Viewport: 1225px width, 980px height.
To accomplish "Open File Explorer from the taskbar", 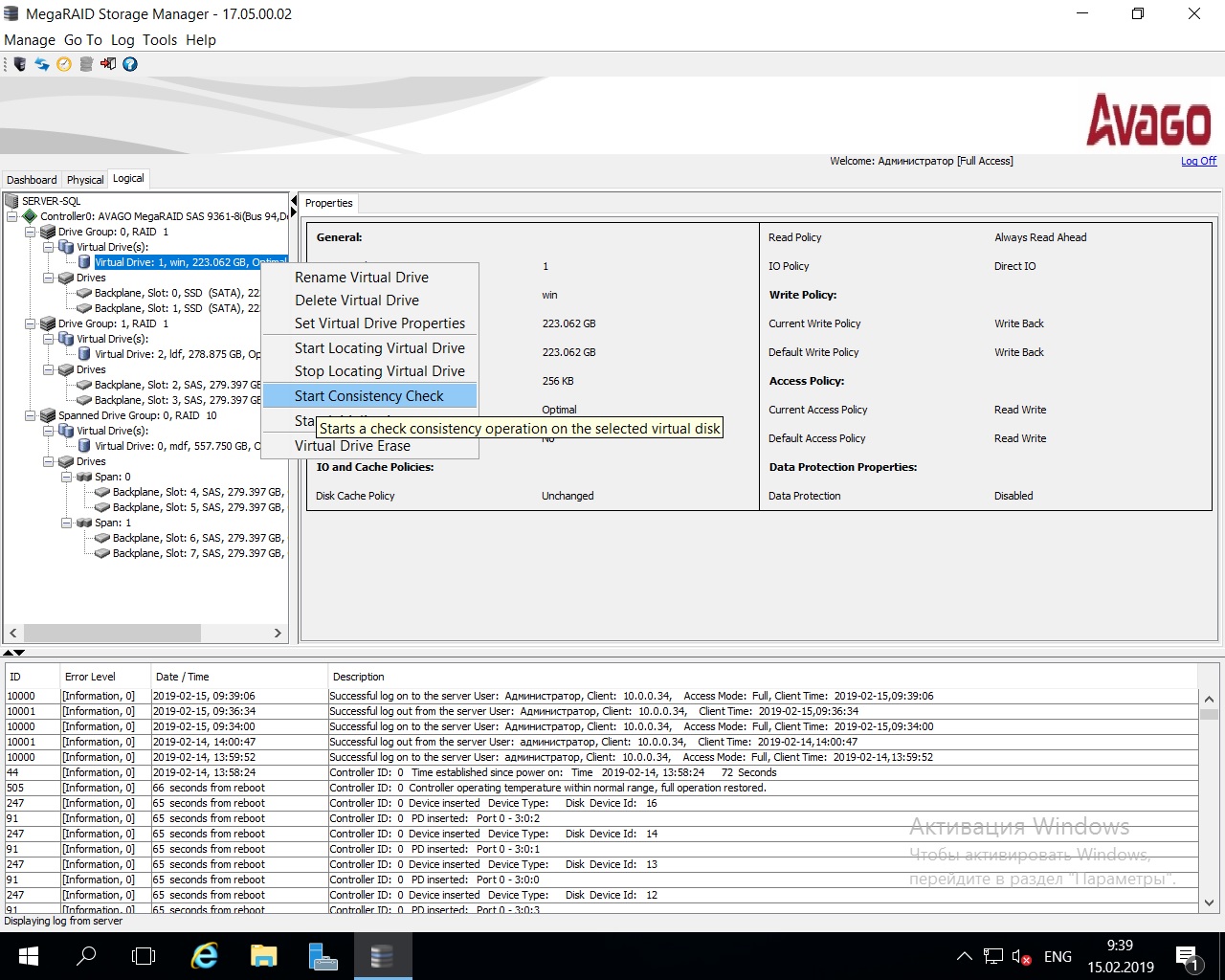I will 263,955.
